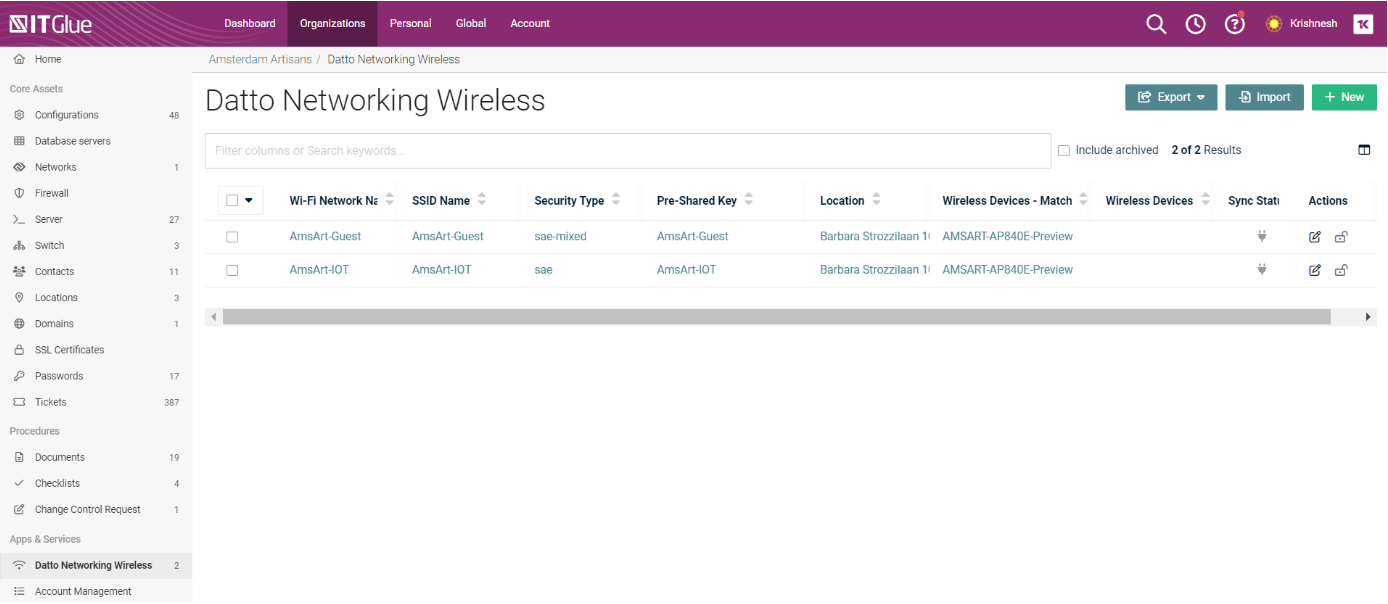Screen dimensions: 1388x604
Task: Click the Firewall shield icon in sidebar
Action: pyautogui.click(x=19, y=193)
